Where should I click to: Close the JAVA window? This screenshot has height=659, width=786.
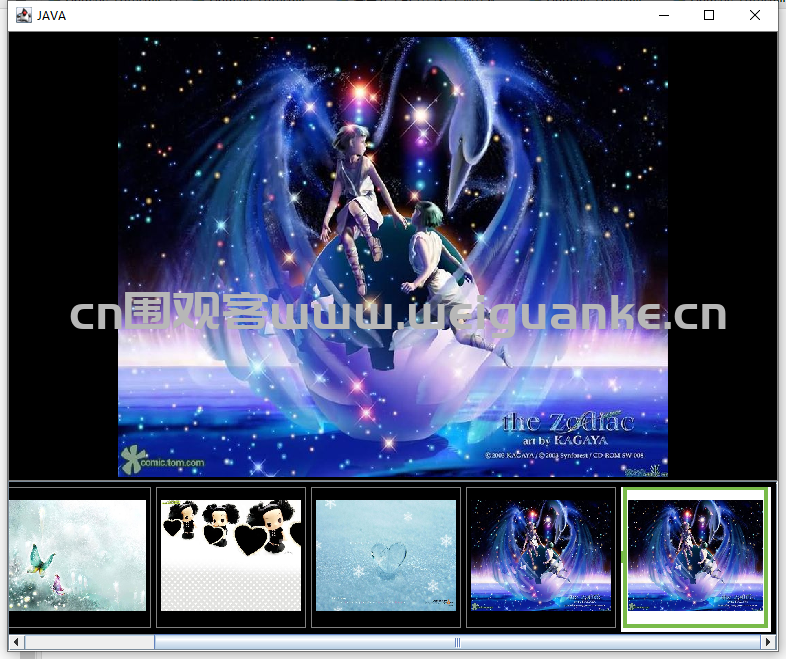pos(754,16)
